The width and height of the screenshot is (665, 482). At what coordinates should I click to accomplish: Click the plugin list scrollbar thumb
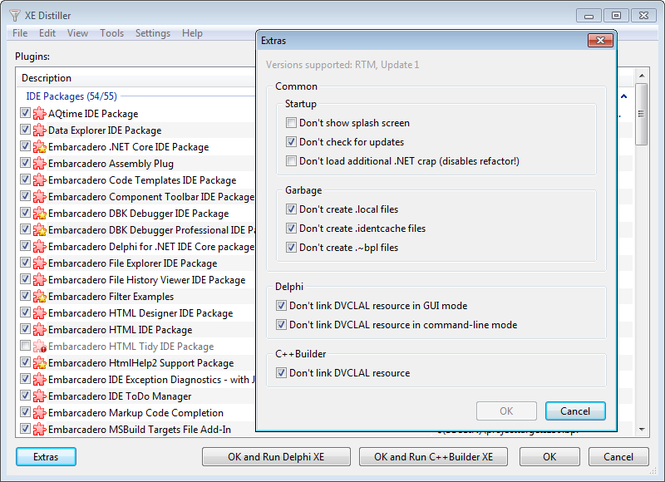pos(642,114)
